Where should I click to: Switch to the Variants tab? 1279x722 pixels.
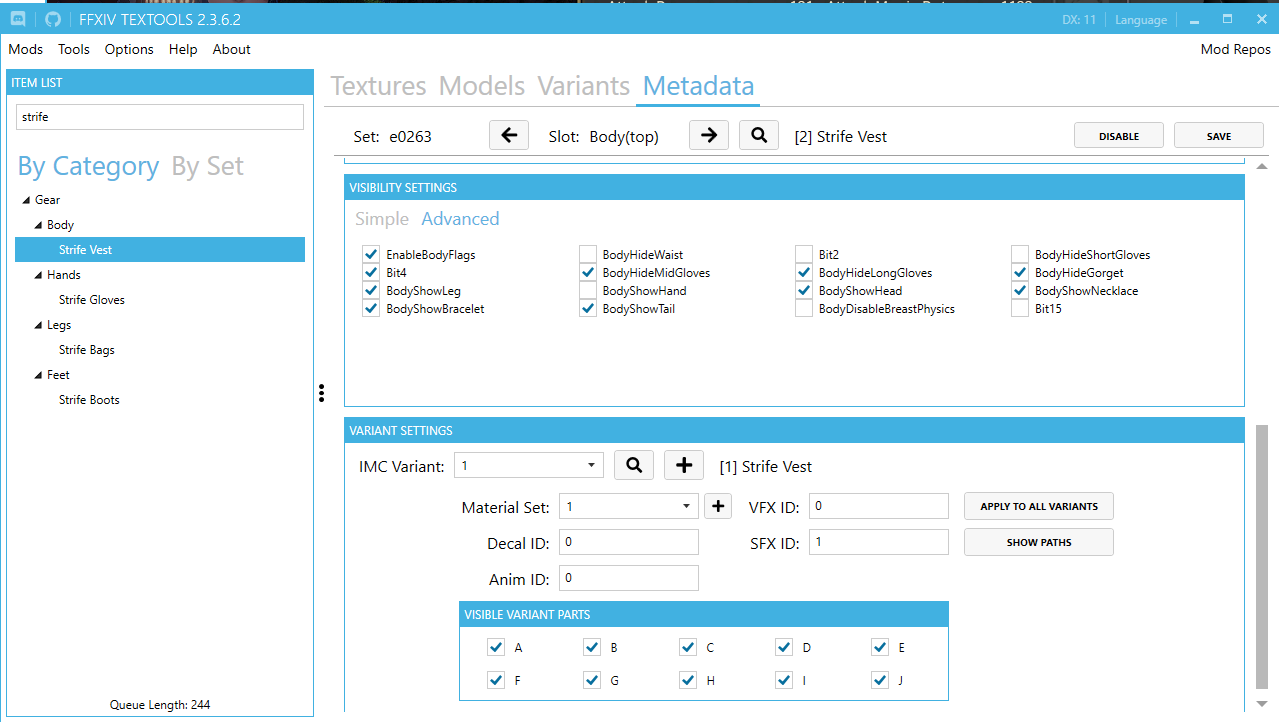point(584,86)
